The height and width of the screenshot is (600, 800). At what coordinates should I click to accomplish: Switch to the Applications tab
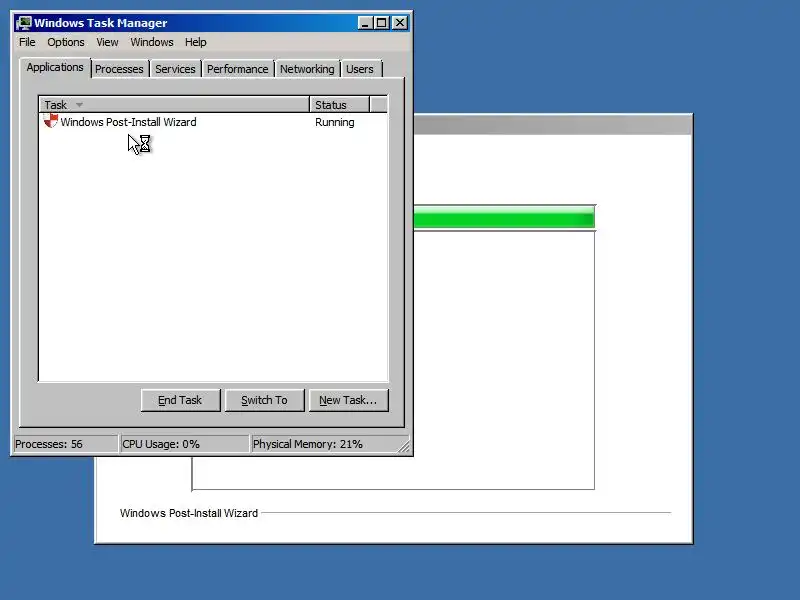[x=55, y=67]
